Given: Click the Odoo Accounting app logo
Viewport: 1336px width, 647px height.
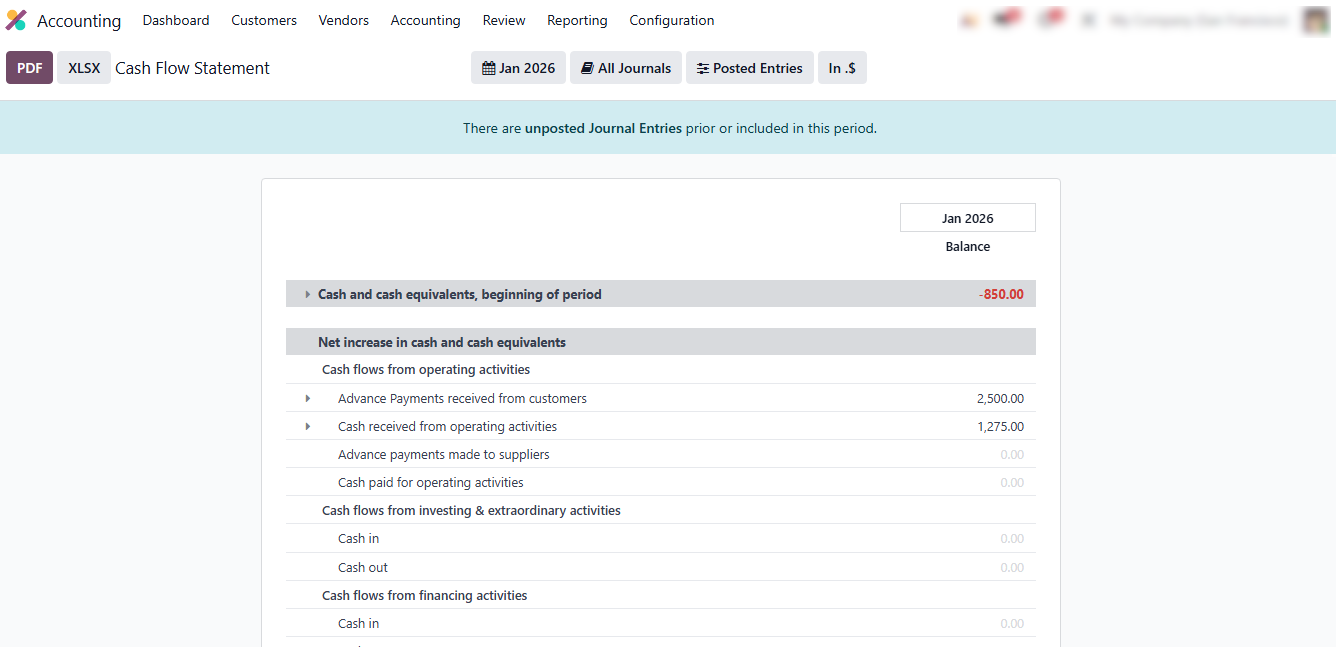Looking at the screenshot, I should pos(16,21).
